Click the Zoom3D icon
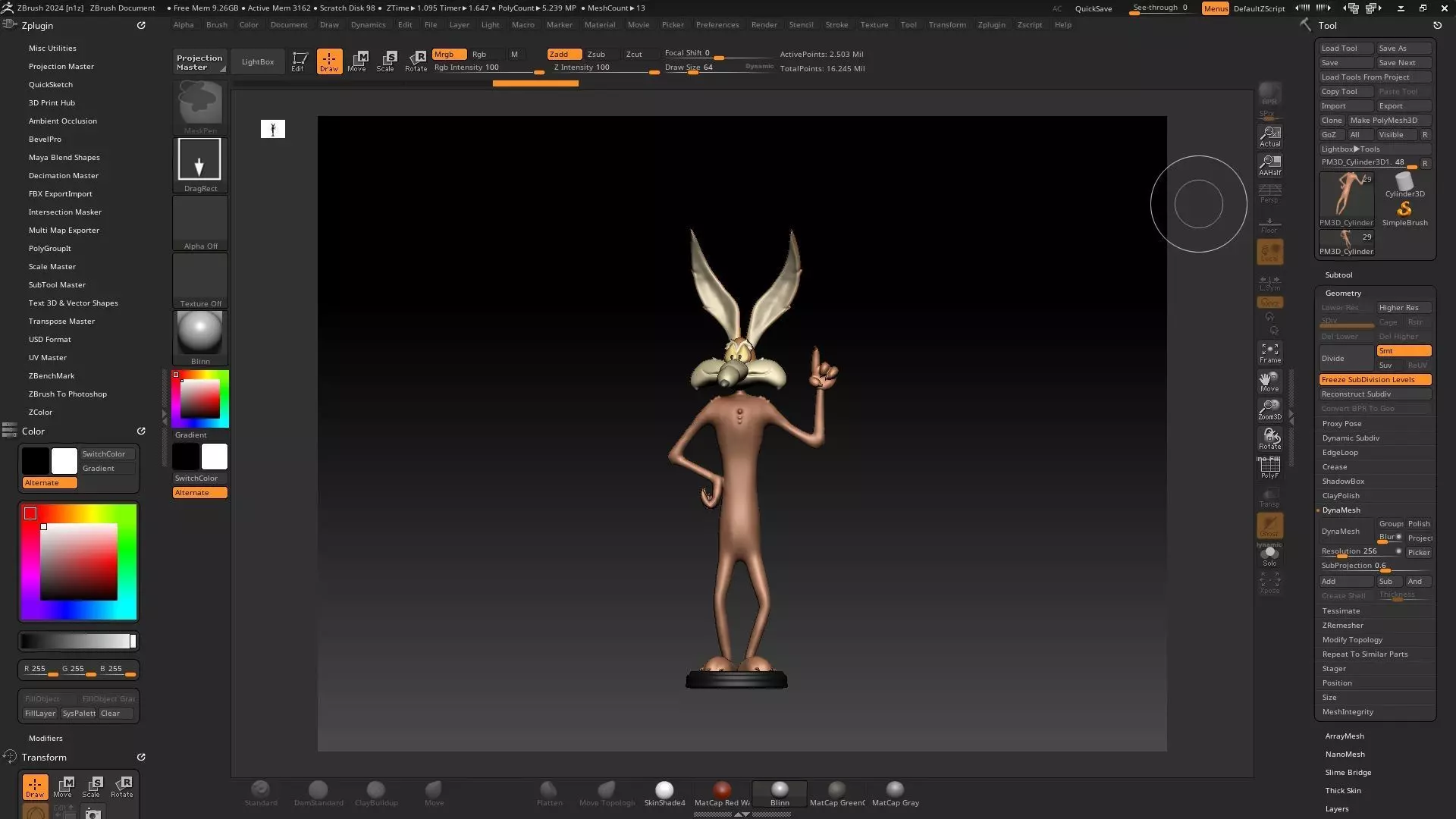1456x819 pixels. point(1269,410)
